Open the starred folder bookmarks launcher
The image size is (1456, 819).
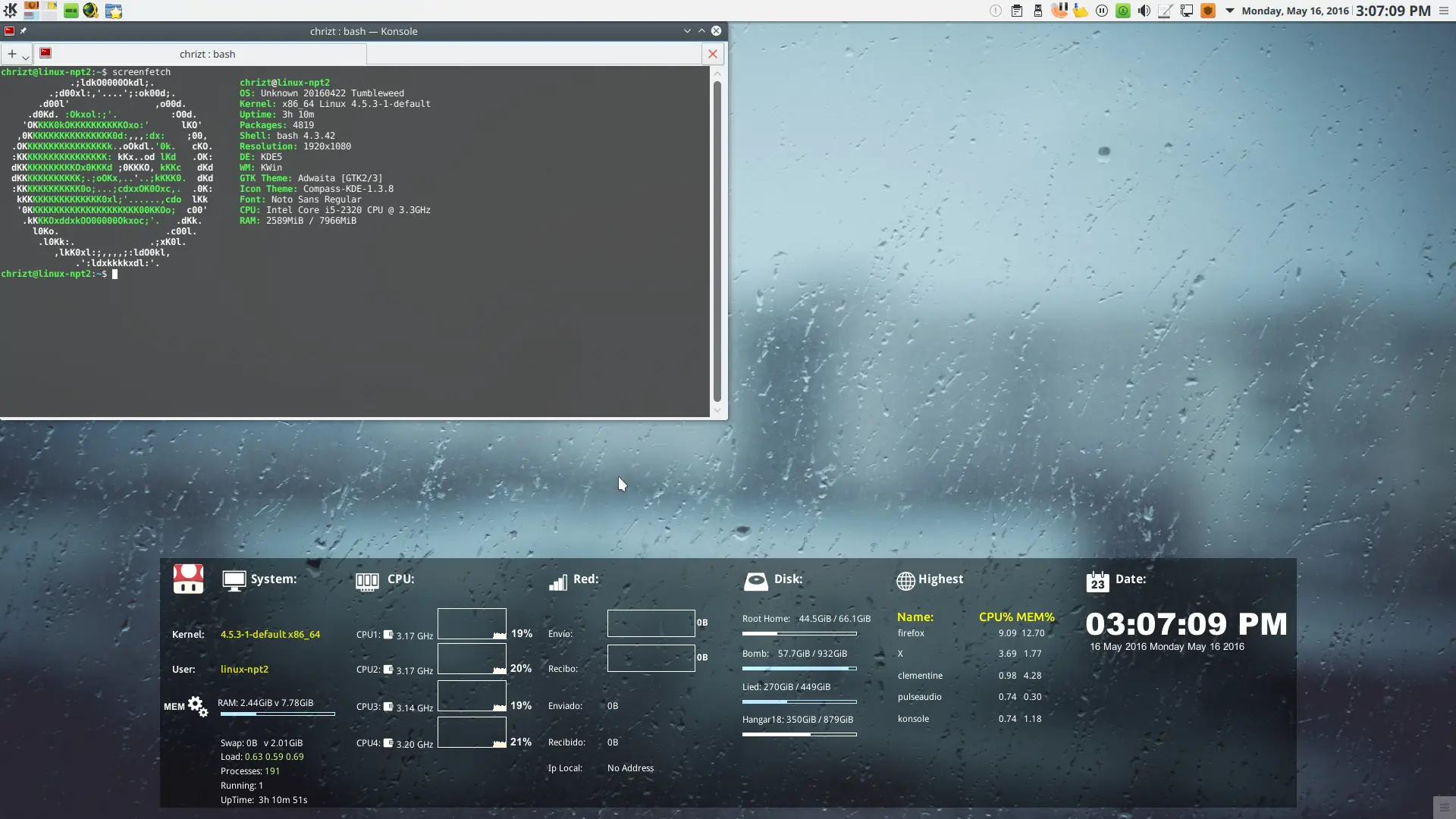coord(114,11)
